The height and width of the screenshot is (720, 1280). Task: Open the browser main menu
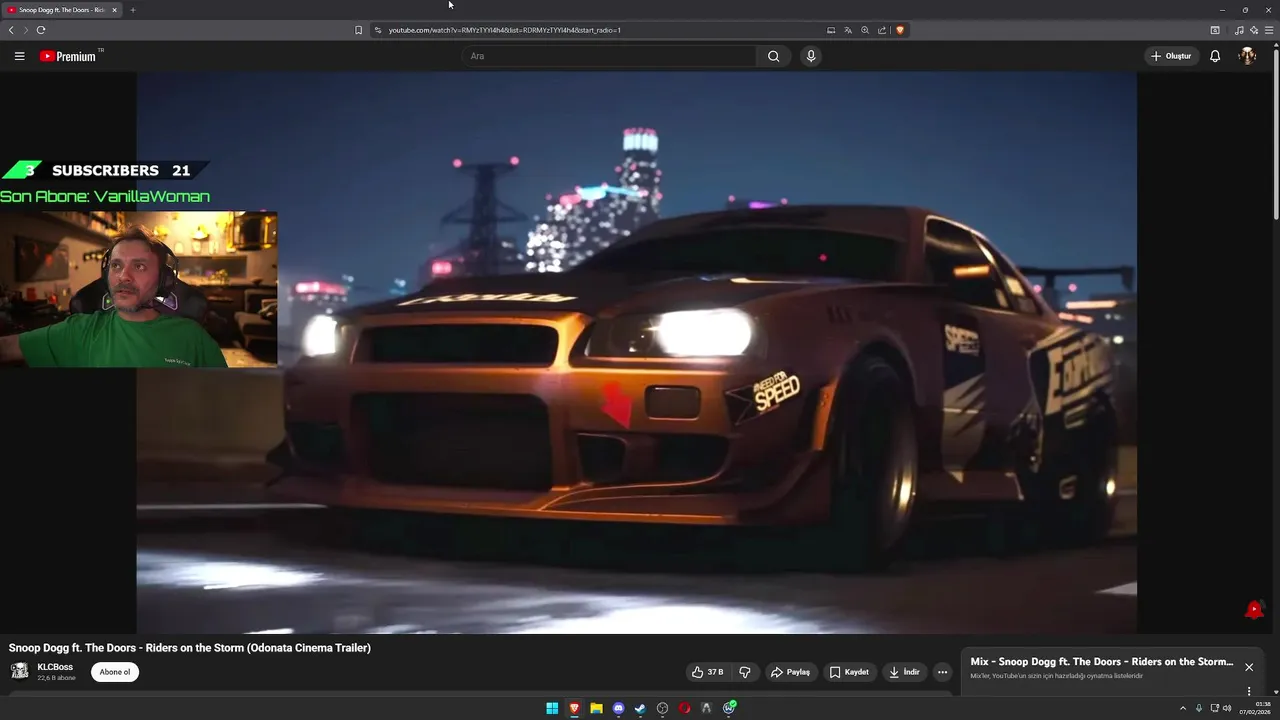1270,30
